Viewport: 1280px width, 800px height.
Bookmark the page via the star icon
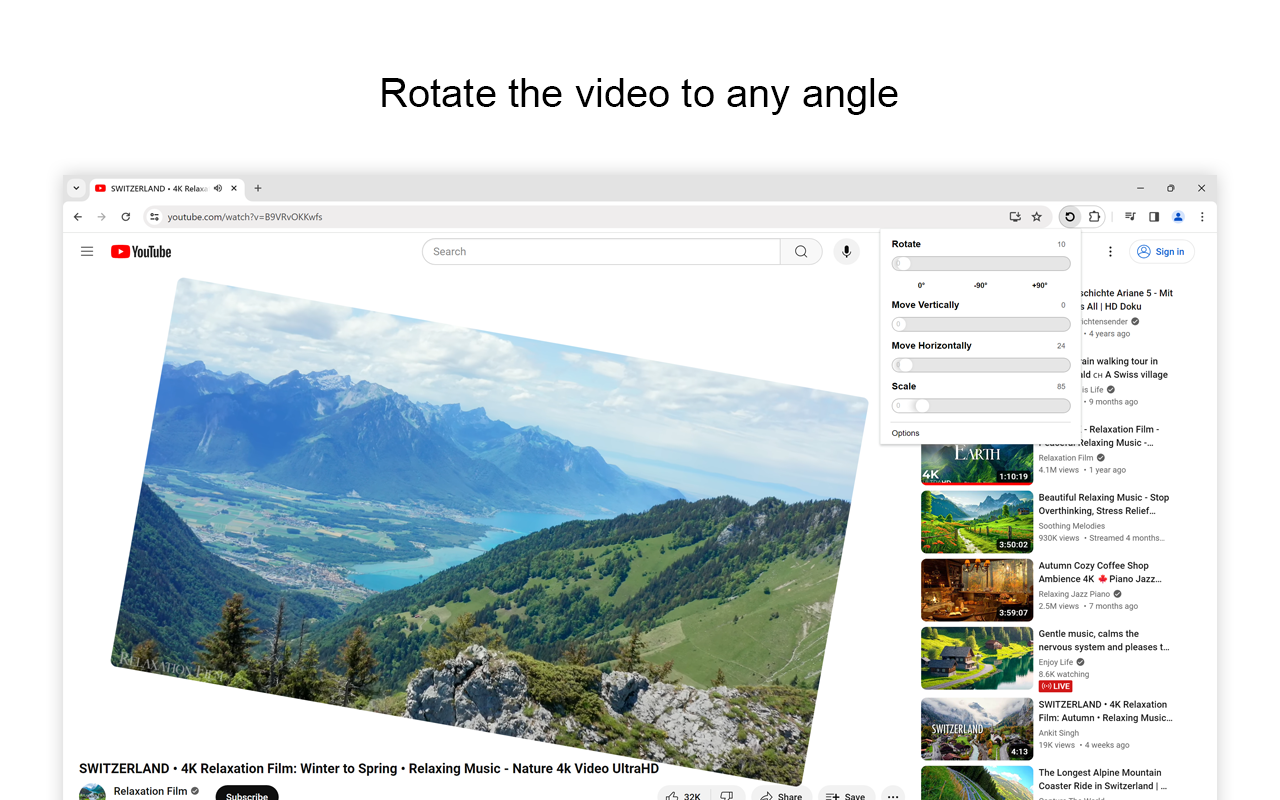1037,216
